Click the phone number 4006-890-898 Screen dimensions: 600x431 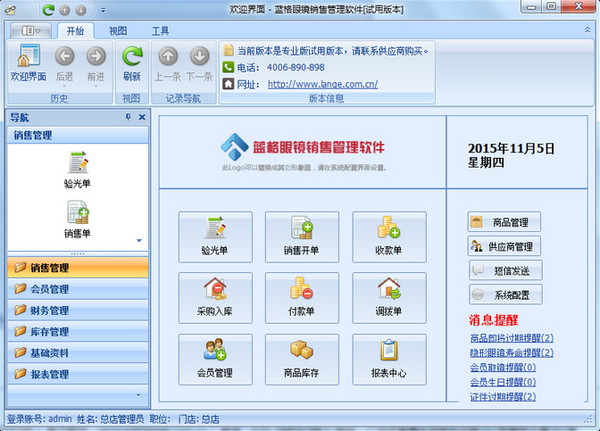296,67
